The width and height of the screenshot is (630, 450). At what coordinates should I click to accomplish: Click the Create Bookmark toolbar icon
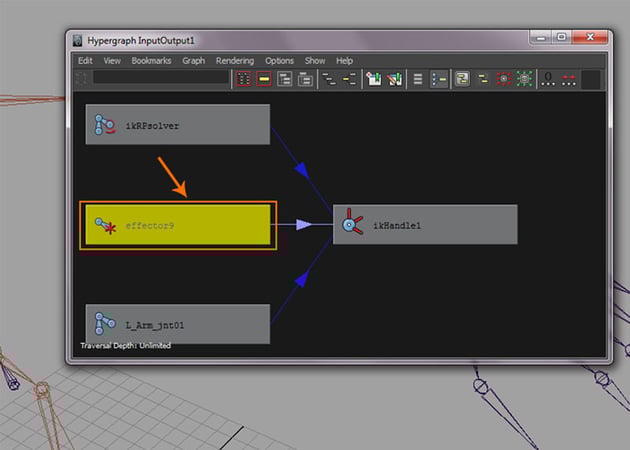click(x=375, y=78)
